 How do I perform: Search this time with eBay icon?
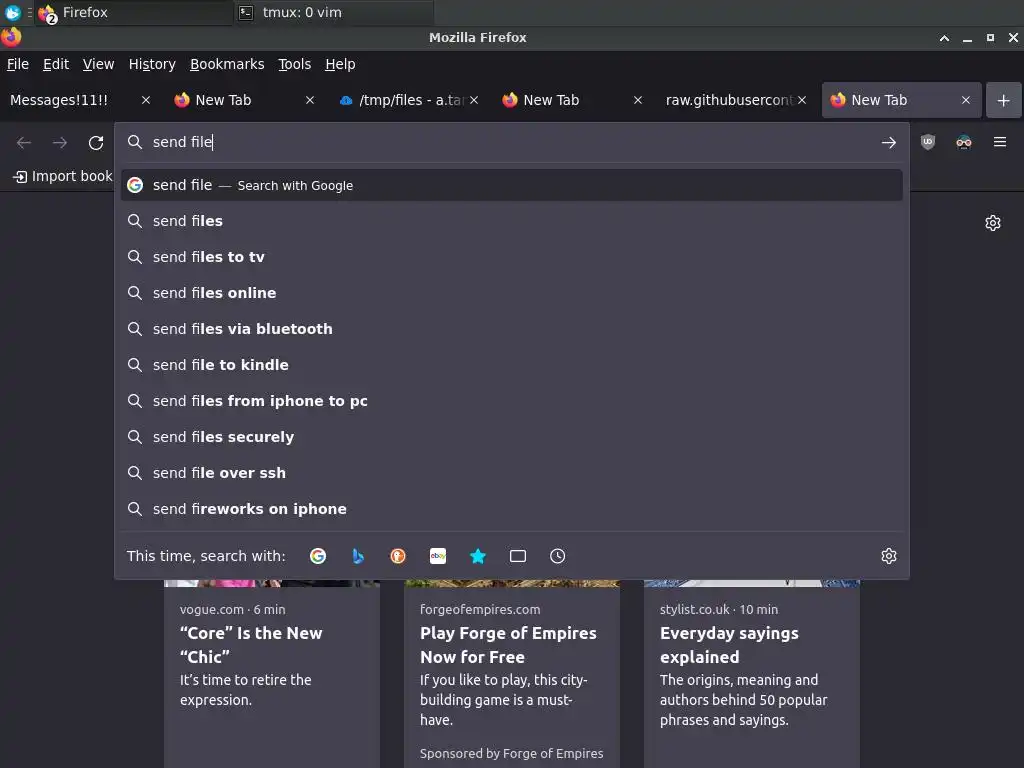pos(438,556)
